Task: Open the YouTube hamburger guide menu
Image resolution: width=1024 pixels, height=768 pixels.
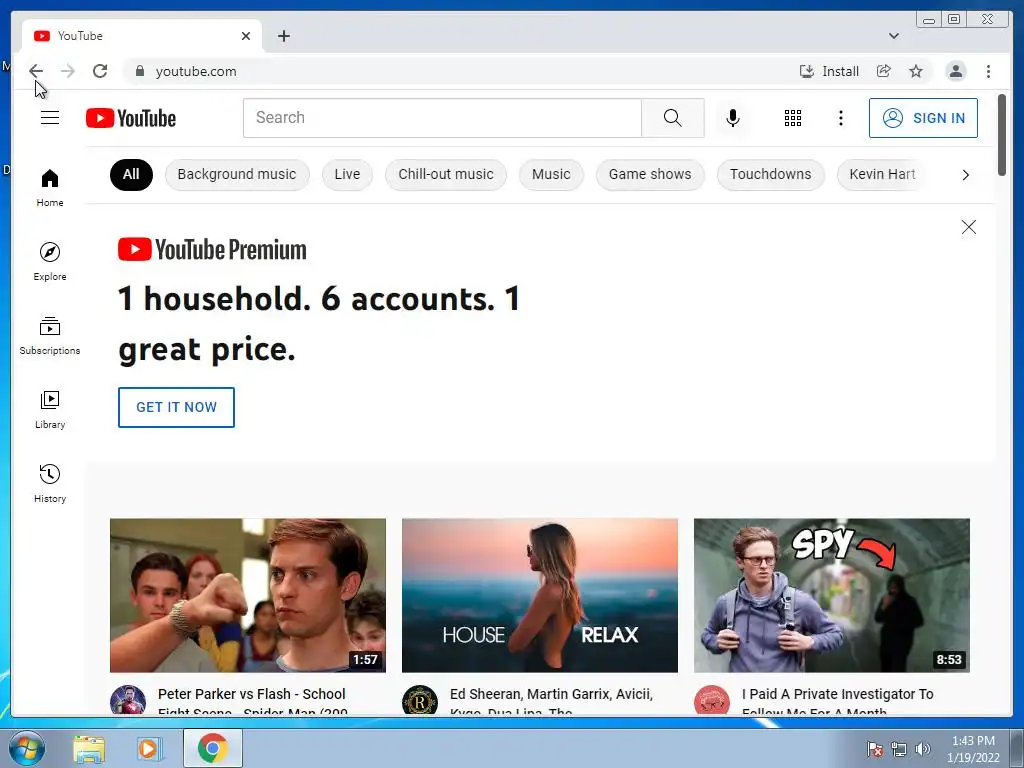Action: click(x=50, y=118)
